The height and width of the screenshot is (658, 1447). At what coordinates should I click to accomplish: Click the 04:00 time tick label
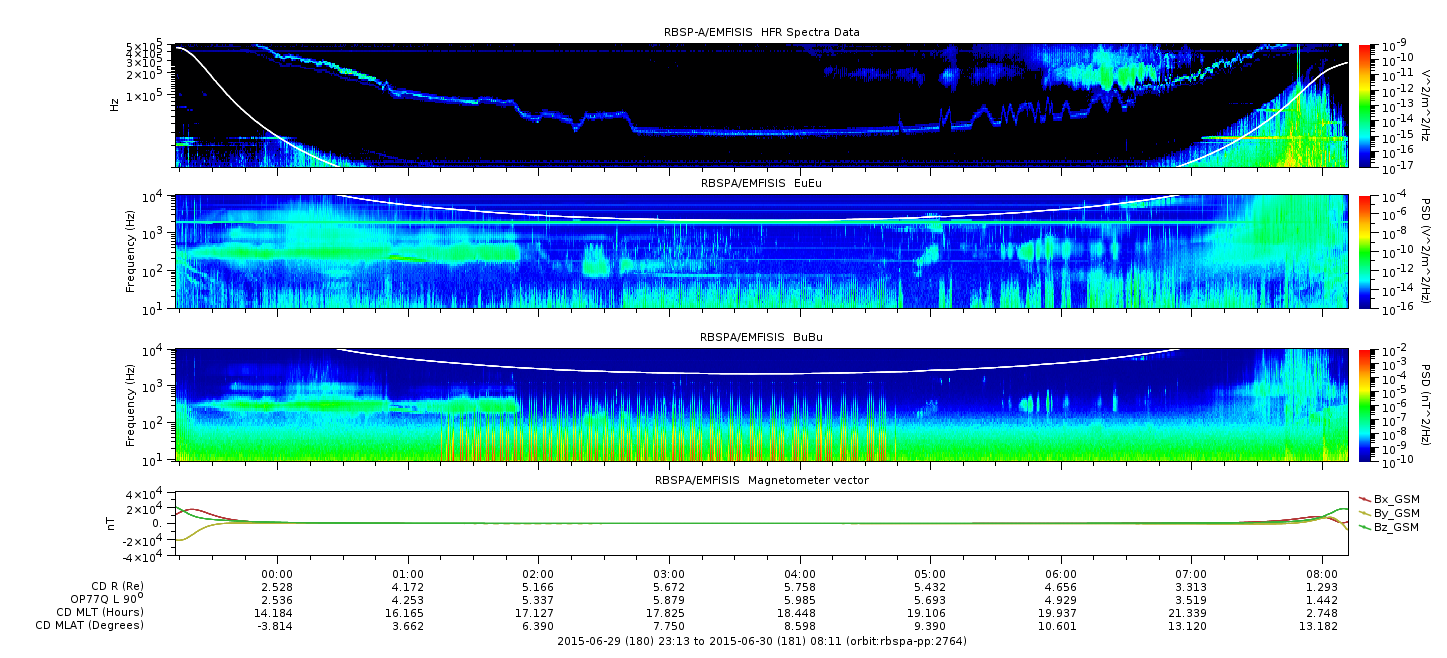(x=799, y=573)
